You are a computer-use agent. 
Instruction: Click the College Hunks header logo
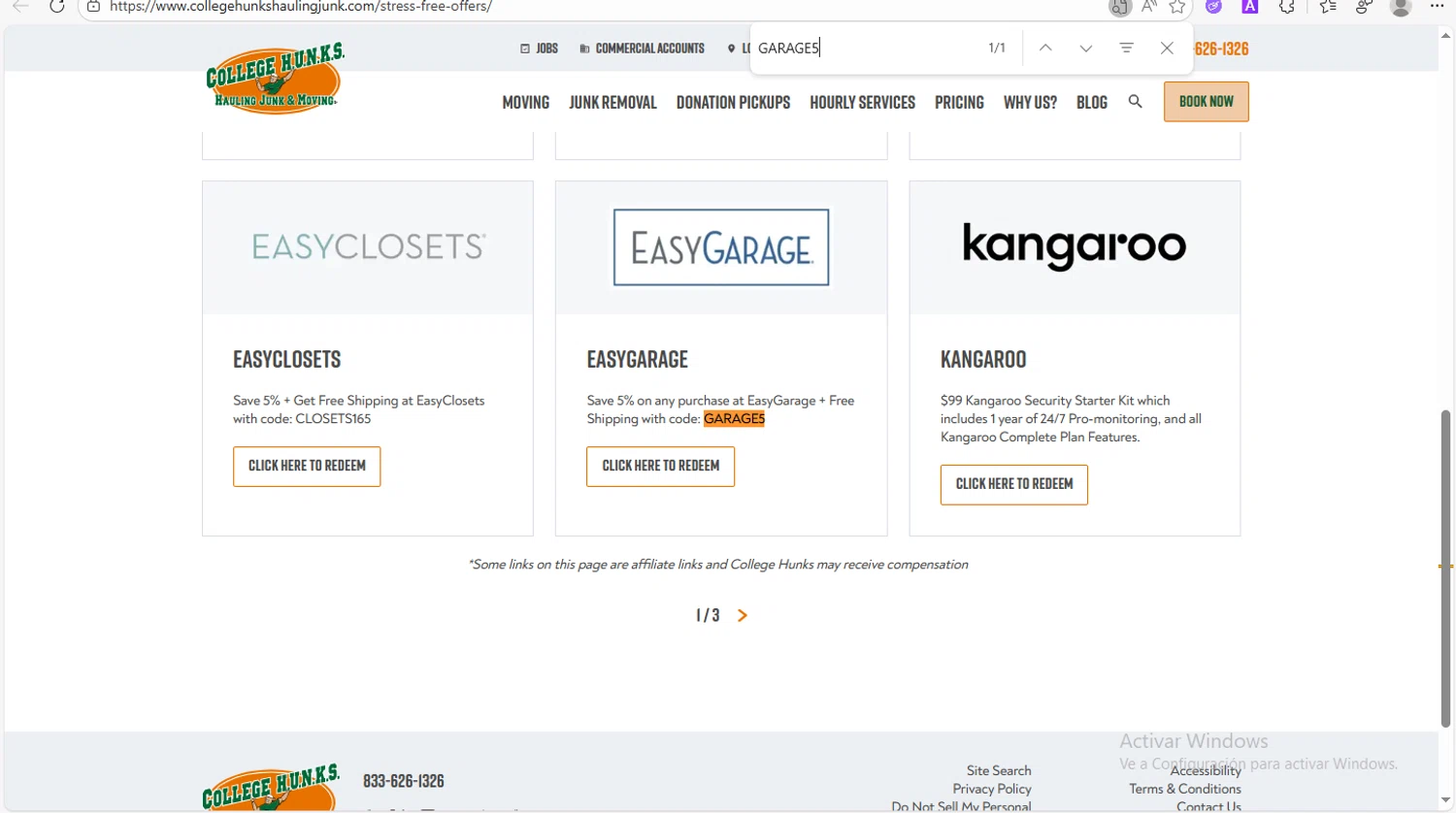tap(275, 79)
